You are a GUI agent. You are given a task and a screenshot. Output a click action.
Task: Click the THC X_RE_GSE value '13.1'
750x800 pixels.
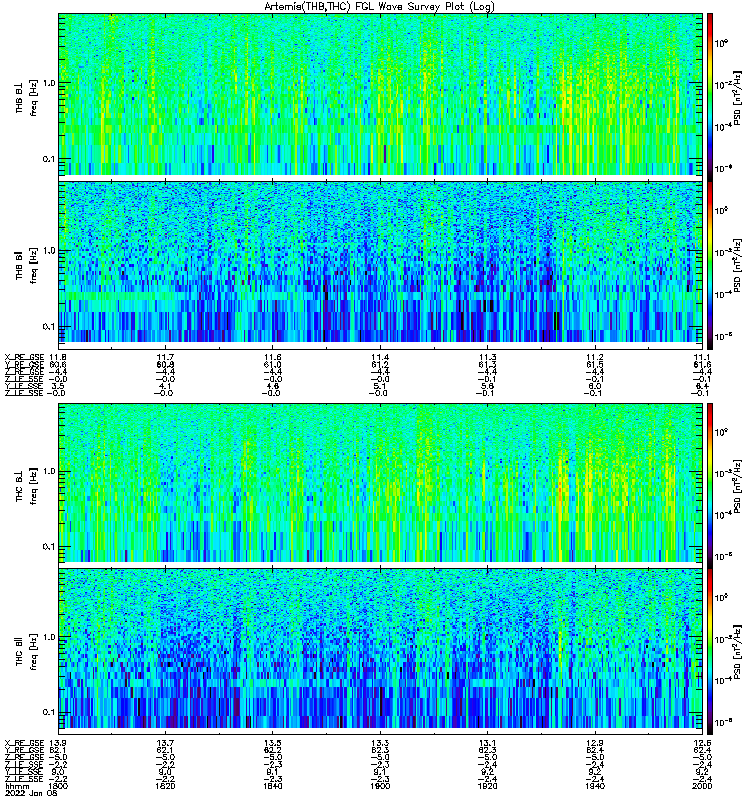pos(487,743)
